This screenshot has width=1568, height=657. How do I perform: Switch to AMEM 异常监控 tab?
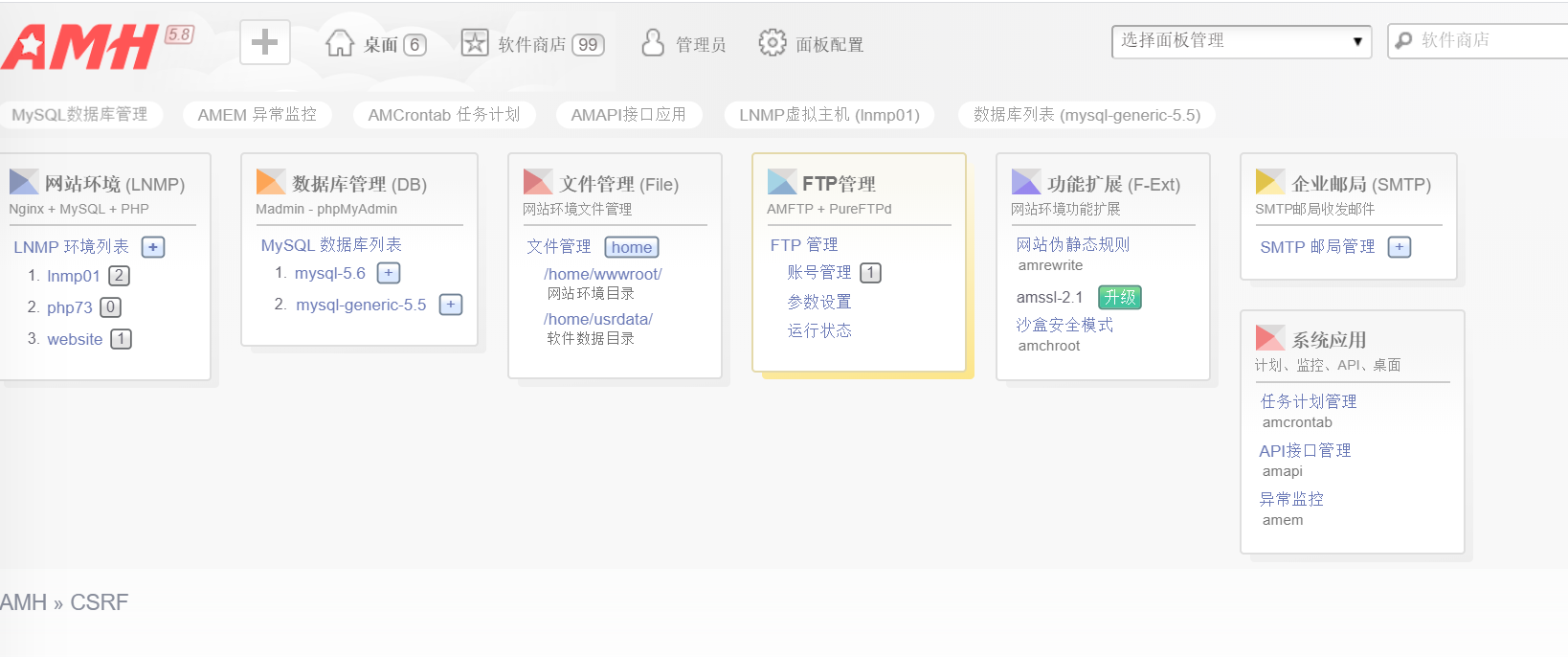coord(258,115)
